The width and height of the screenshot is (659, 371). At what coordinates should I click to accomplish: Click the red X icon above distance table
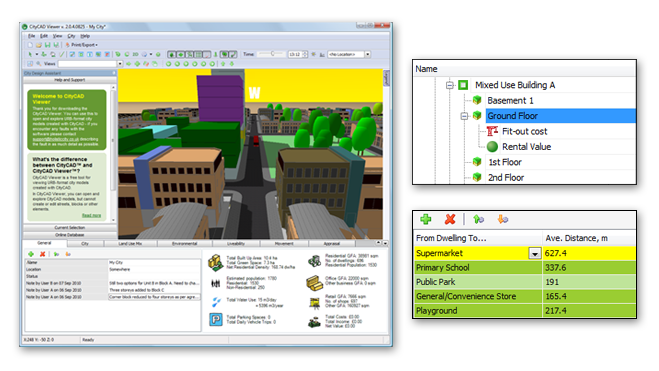coord(450,219)
